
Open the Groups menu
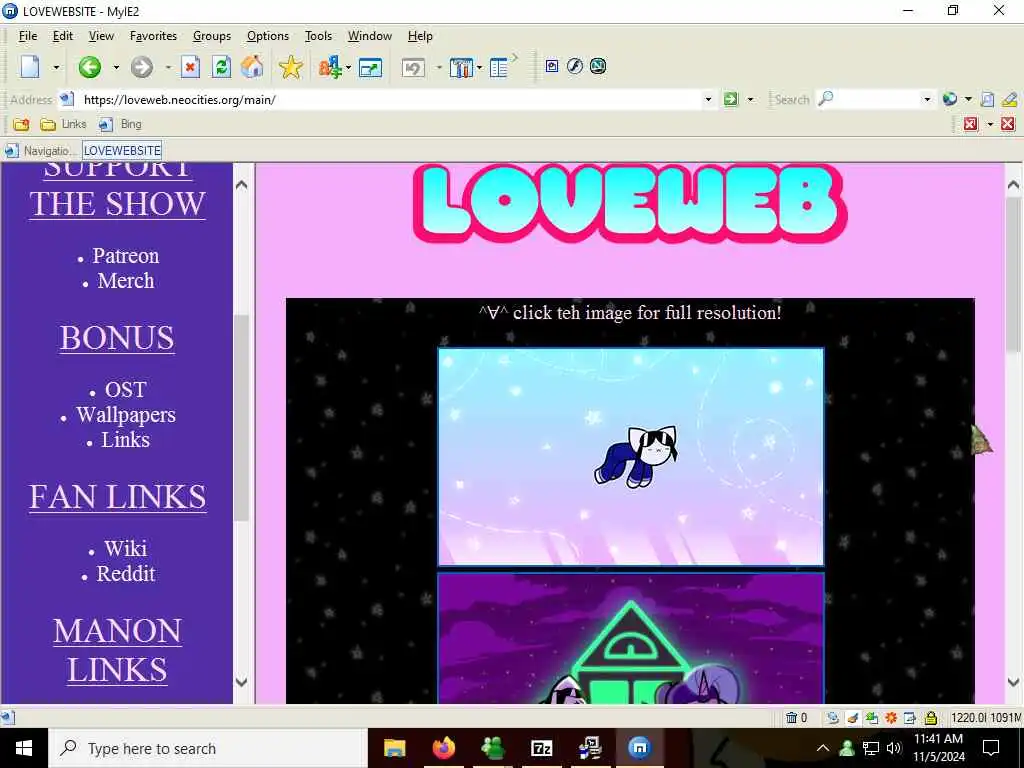point(212,36)
